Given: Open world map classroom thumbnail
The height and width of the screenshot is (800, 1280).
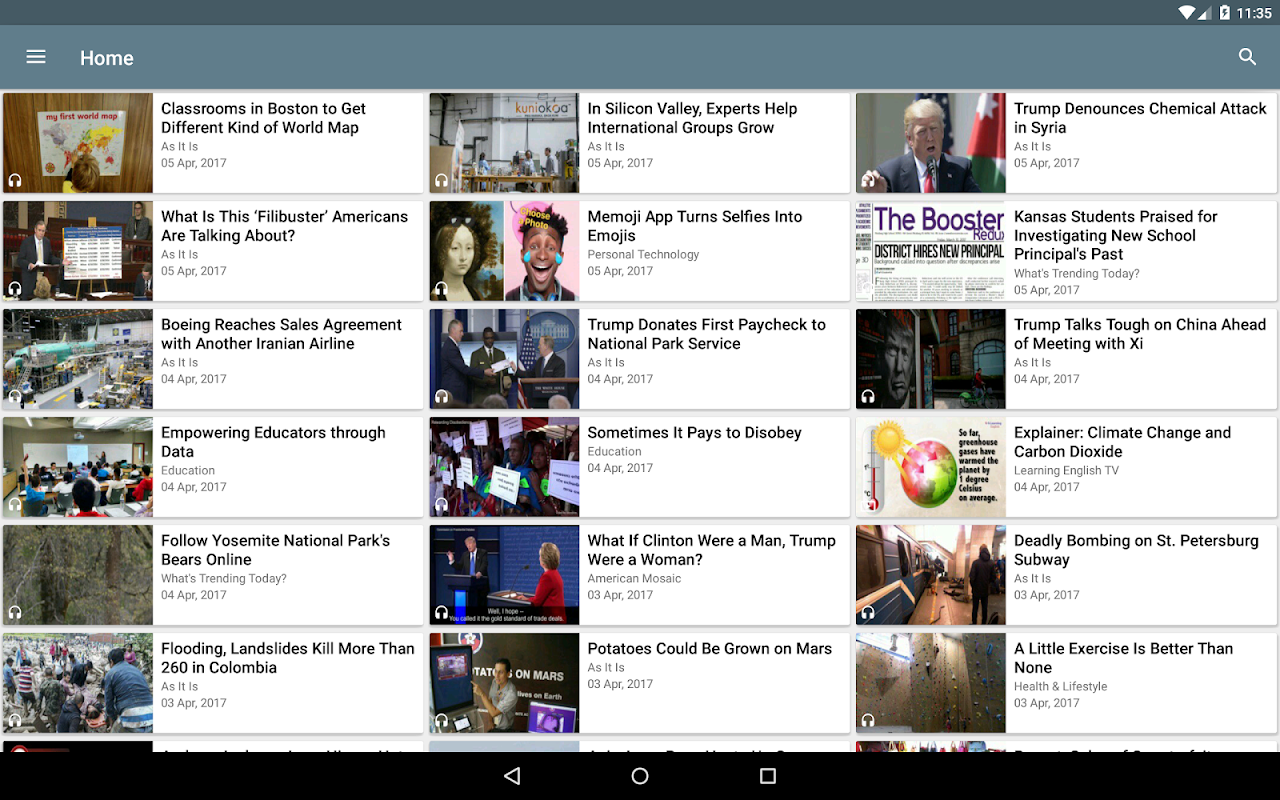Looking at the screenshot, I should point(78,143).
